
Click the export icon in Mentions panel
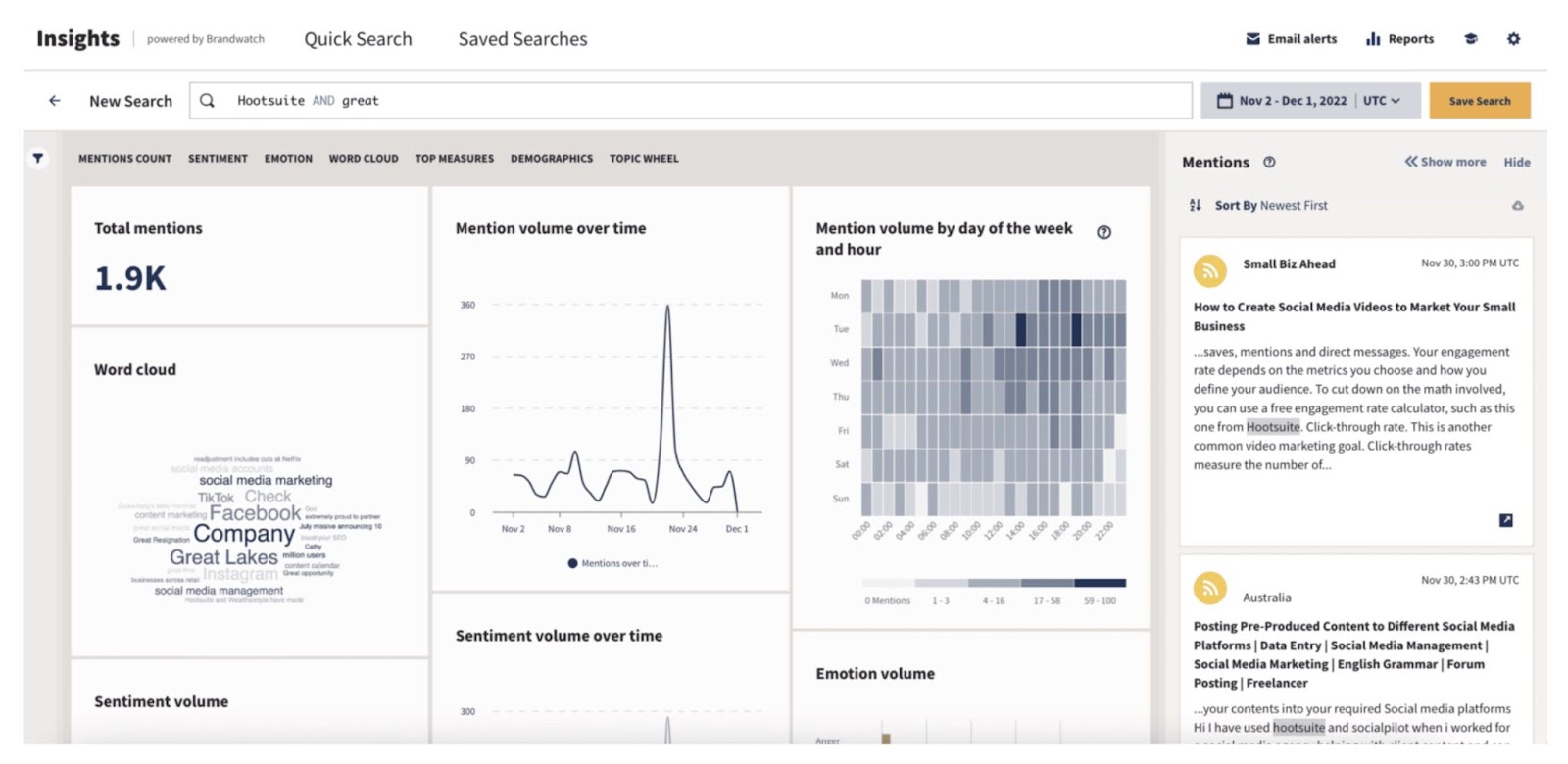[x=1517, y=206]
